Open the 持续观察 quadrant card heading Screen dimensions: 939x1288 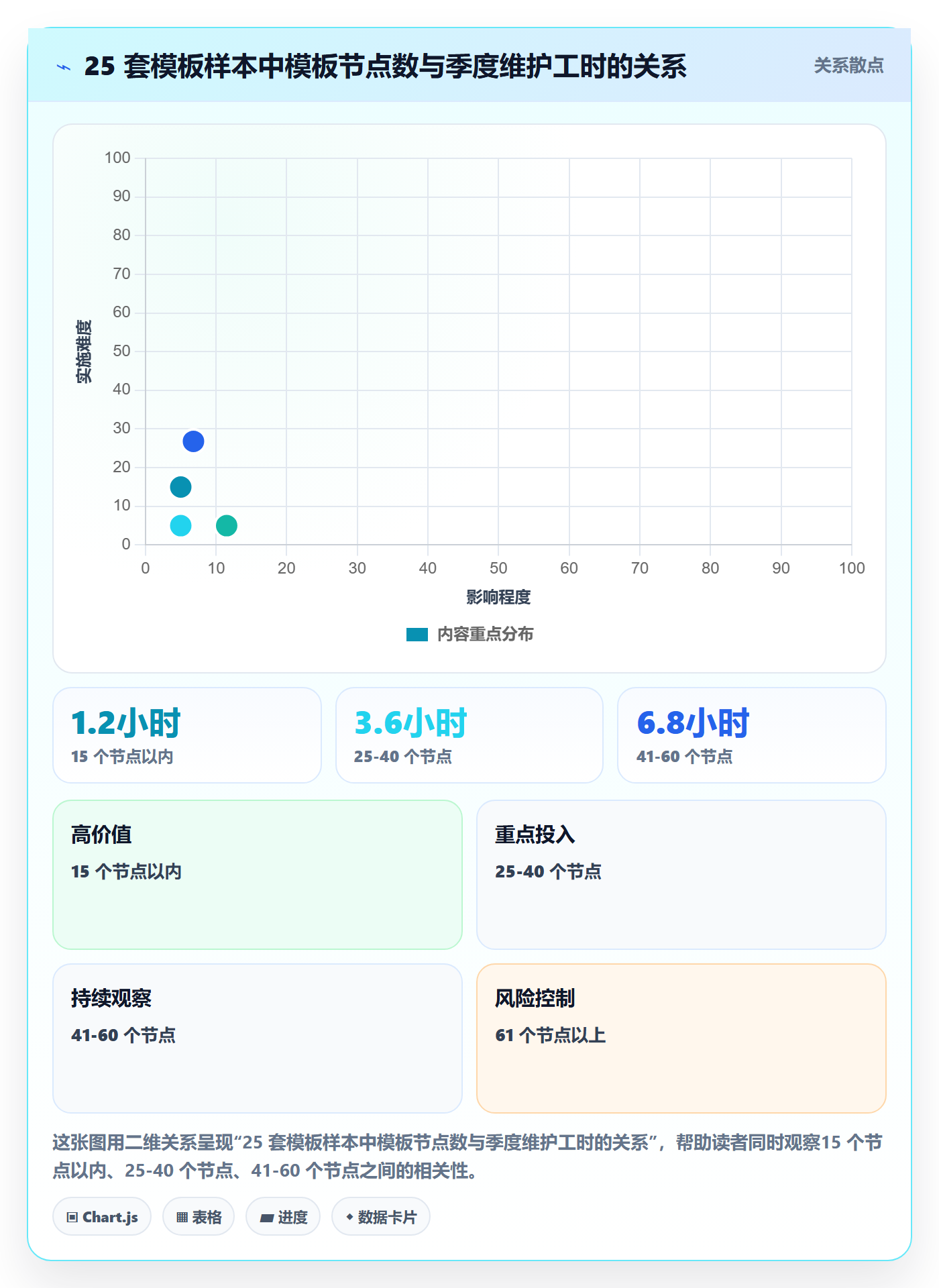111,998
